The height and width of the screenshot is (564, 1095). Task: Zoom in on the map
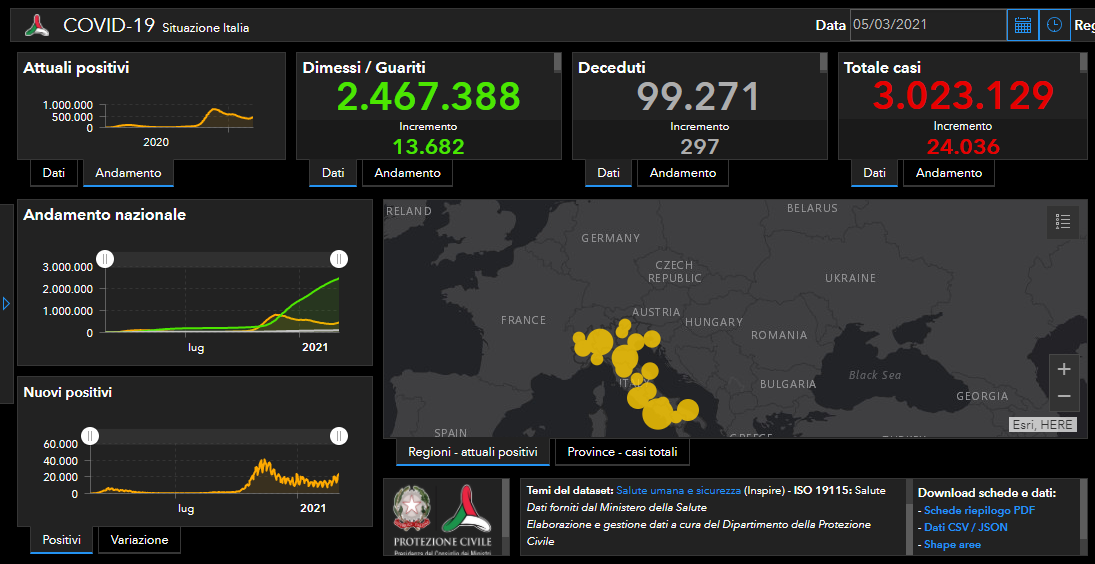click(x=1064, y=369)
